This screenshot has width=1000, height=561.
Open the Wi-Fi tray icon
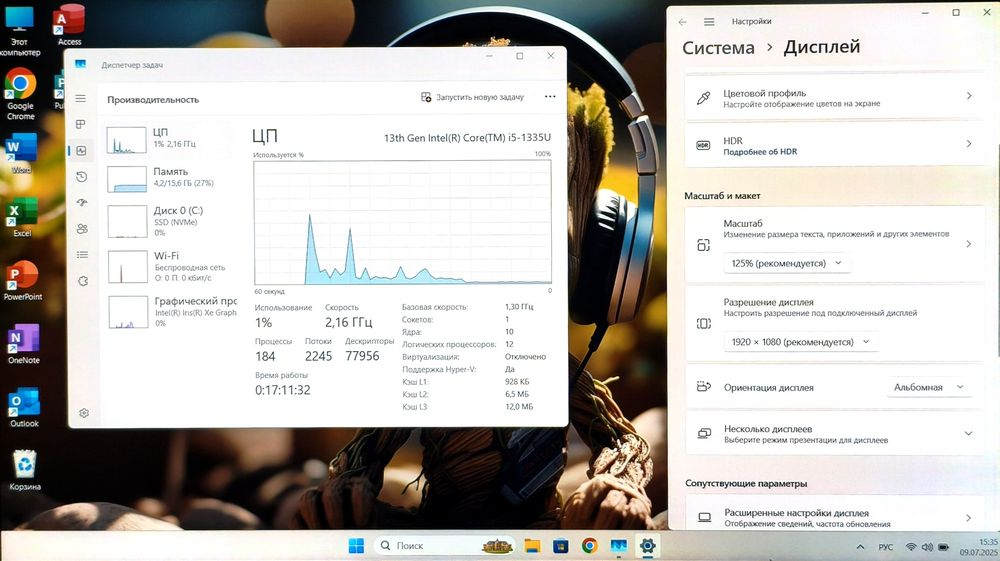coord(911,547)
